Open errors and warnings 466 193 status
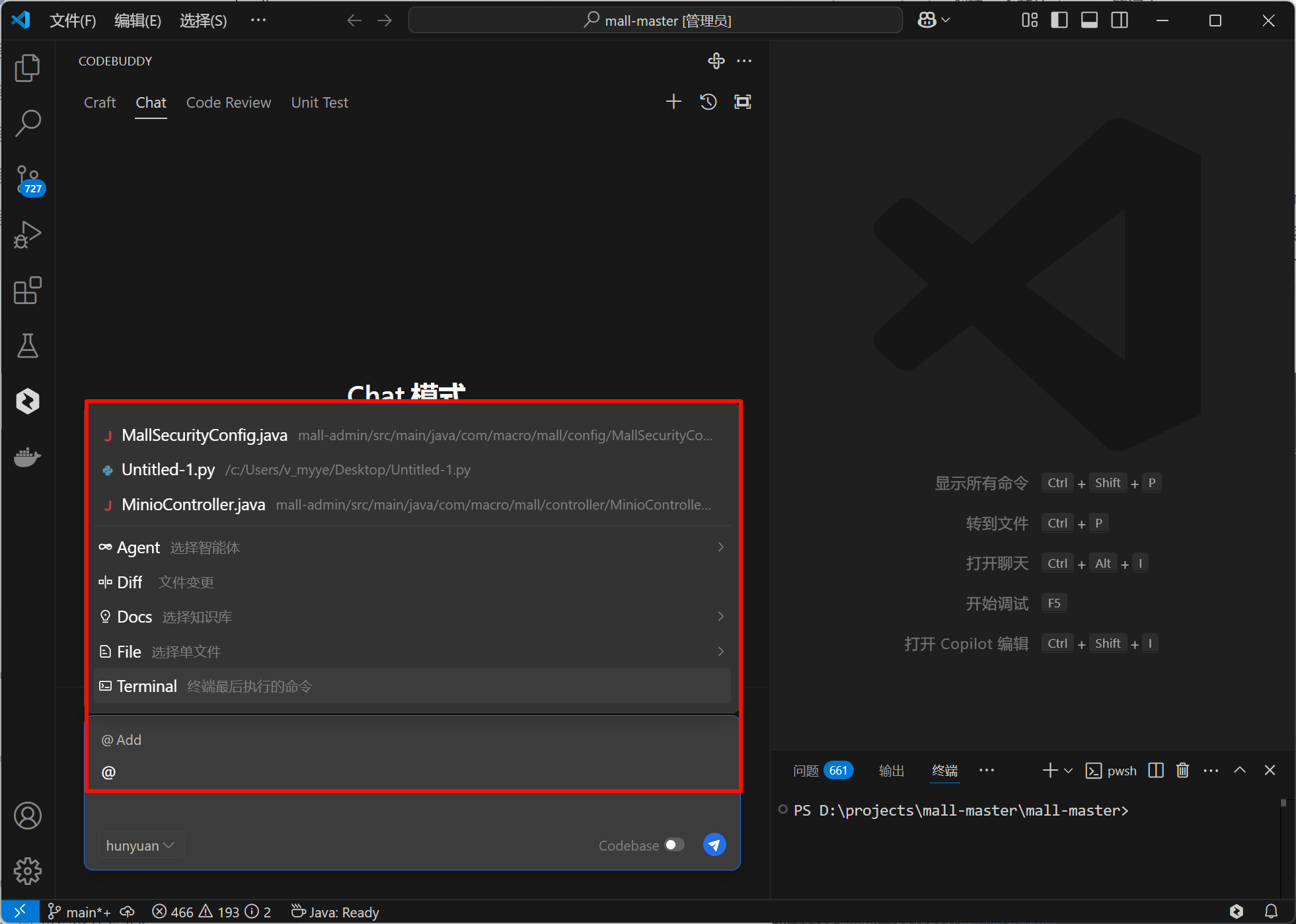This screenshot has height=924, width=1296. 211,912
